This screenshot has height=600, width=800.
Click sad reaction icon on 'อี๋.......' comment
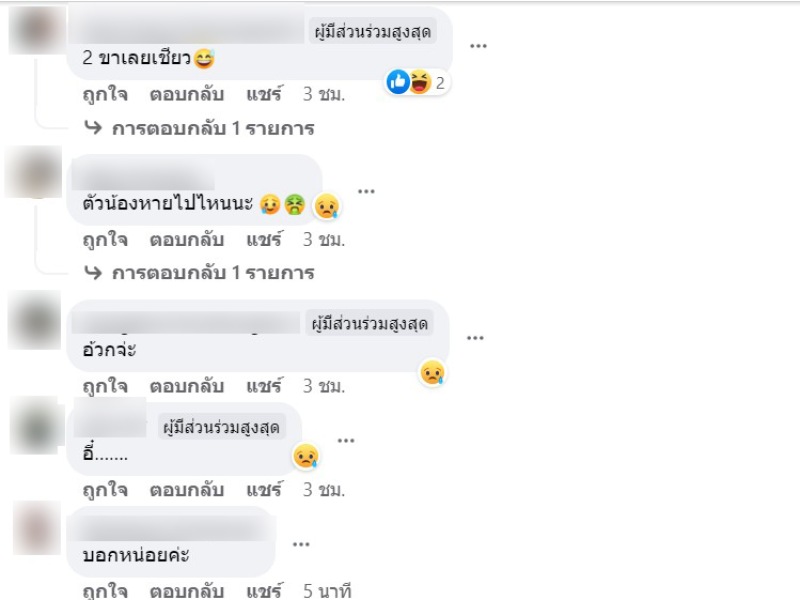[x=306, y=456]
